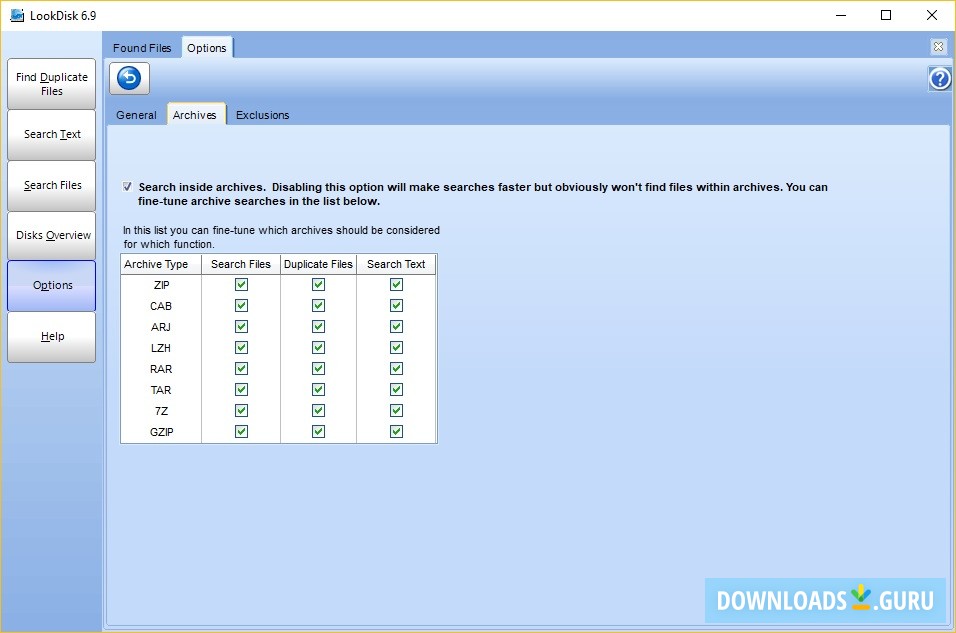The image size is (956, 633).
Task: Uncheck ZIP under Search Files
Action: click(x=241, y=285)
